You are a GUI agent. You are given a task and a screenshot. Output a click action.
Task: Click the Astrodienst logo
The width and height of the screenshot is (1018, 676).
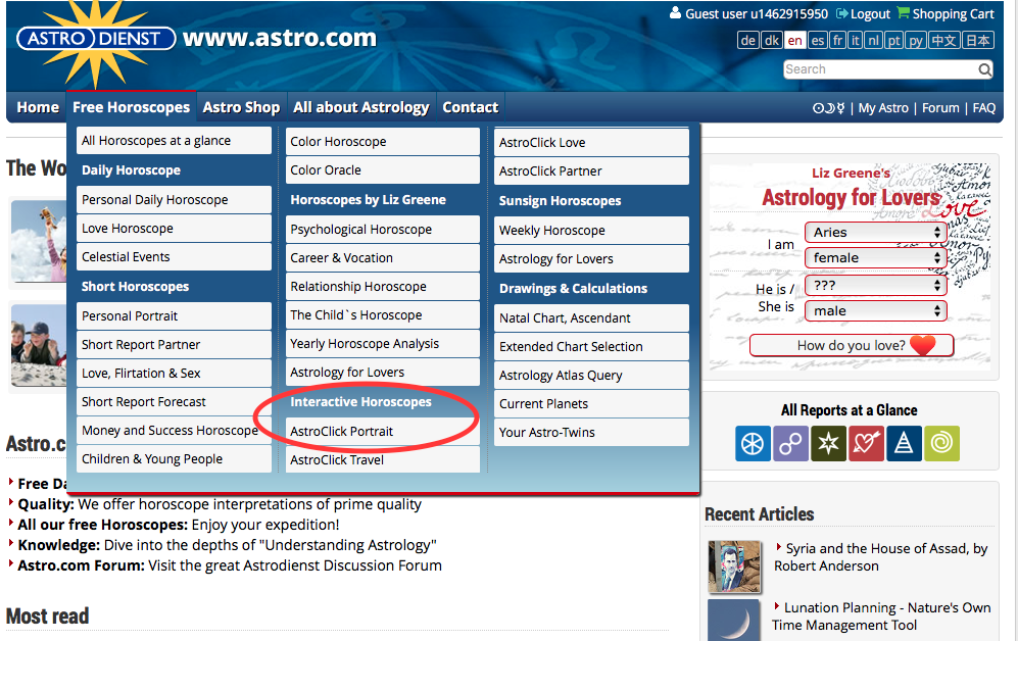96,39
